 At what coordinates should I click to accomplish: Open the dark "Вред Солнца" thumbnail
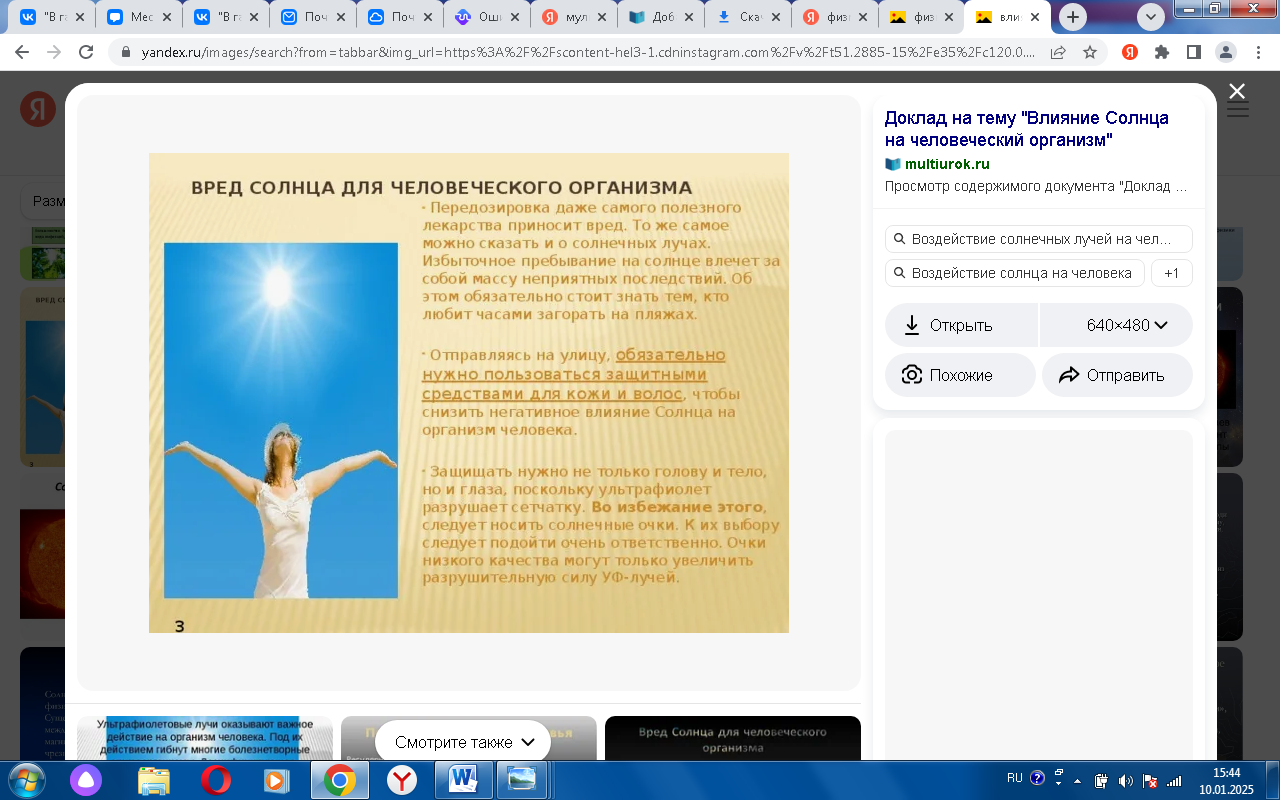733,739
